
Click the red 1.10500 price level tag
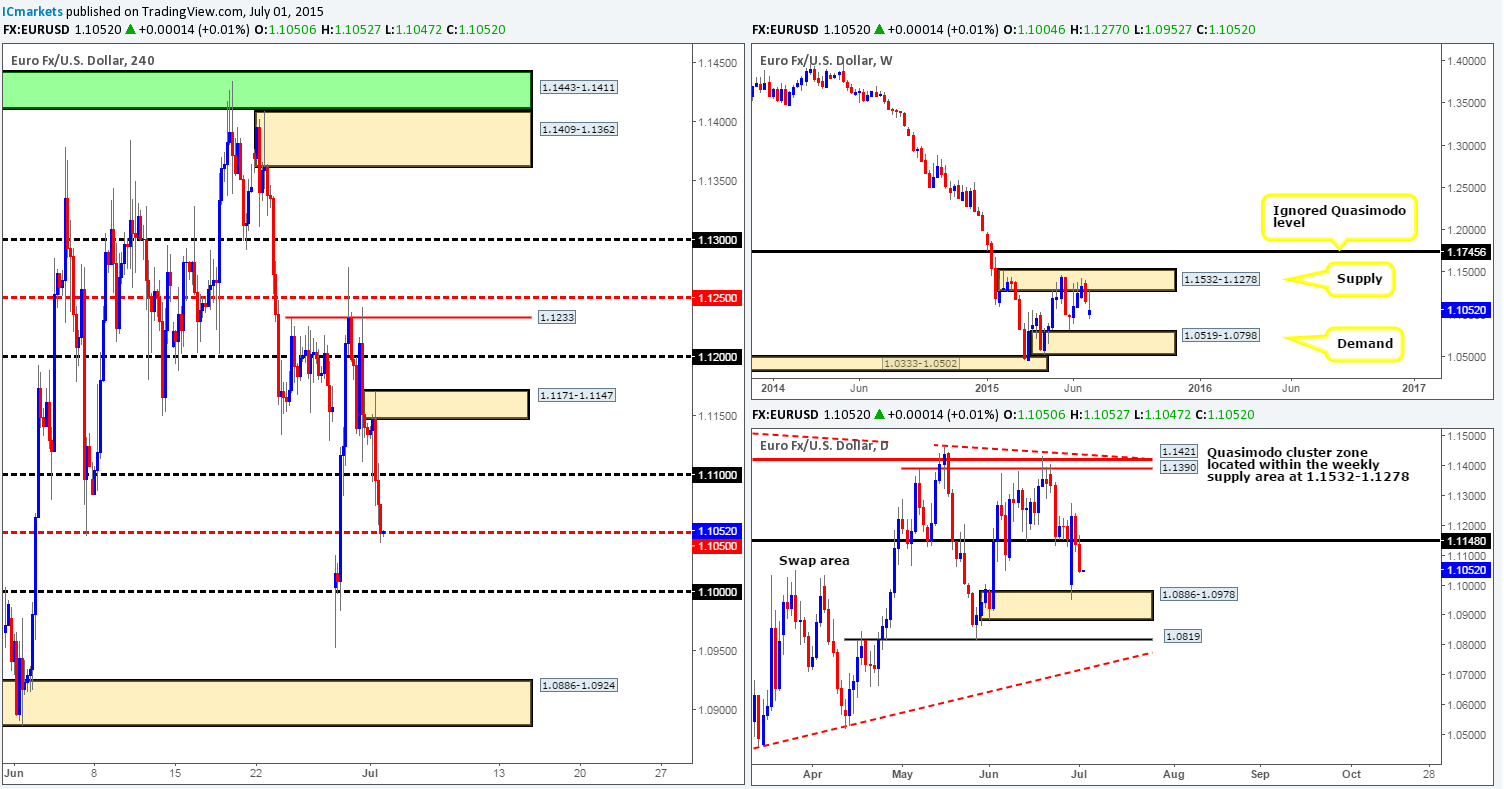[x=717, y=548]
